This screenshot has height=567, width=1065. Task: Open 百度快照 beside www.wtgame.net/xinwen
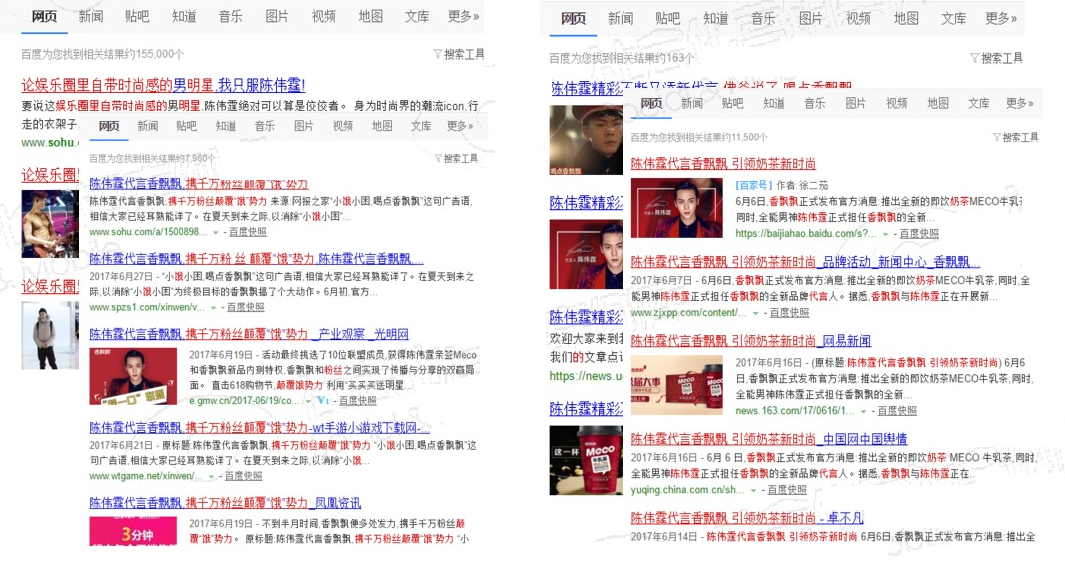point(243,476)
